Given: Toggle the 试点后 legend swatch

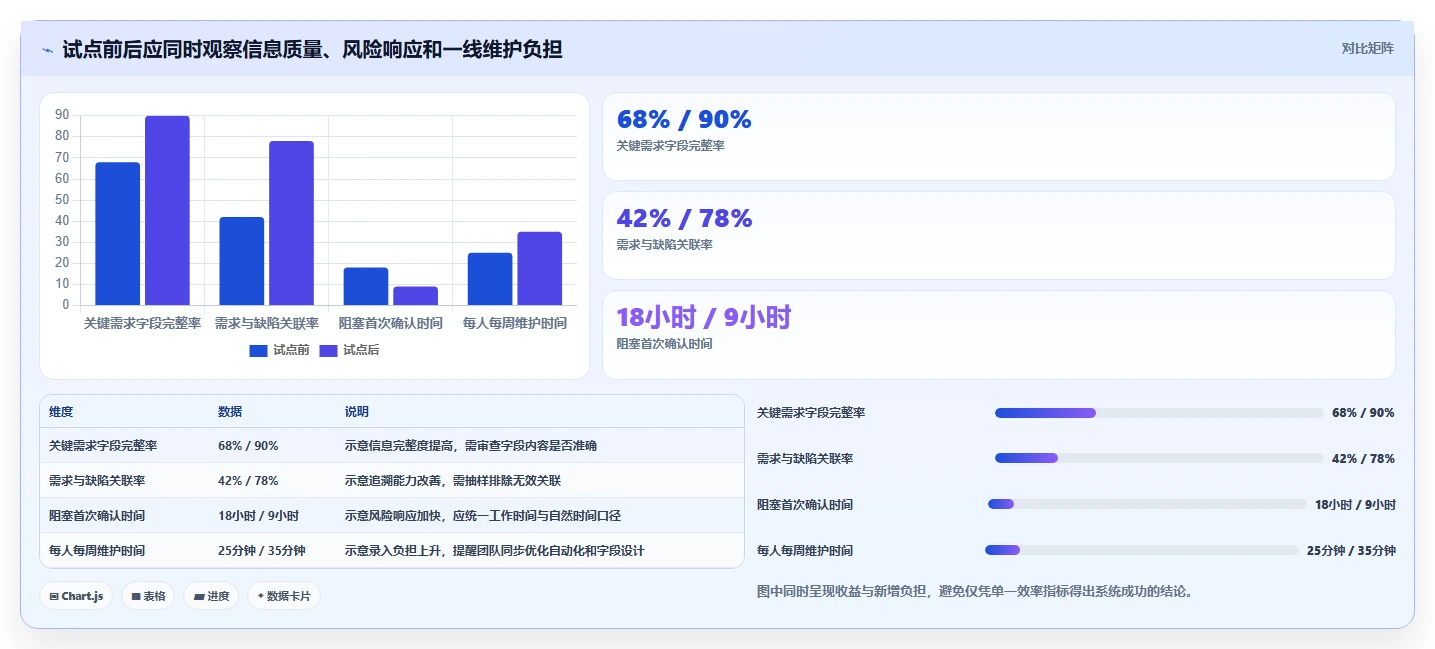Looking at the screenshot, I should click(x=328, y=350).
